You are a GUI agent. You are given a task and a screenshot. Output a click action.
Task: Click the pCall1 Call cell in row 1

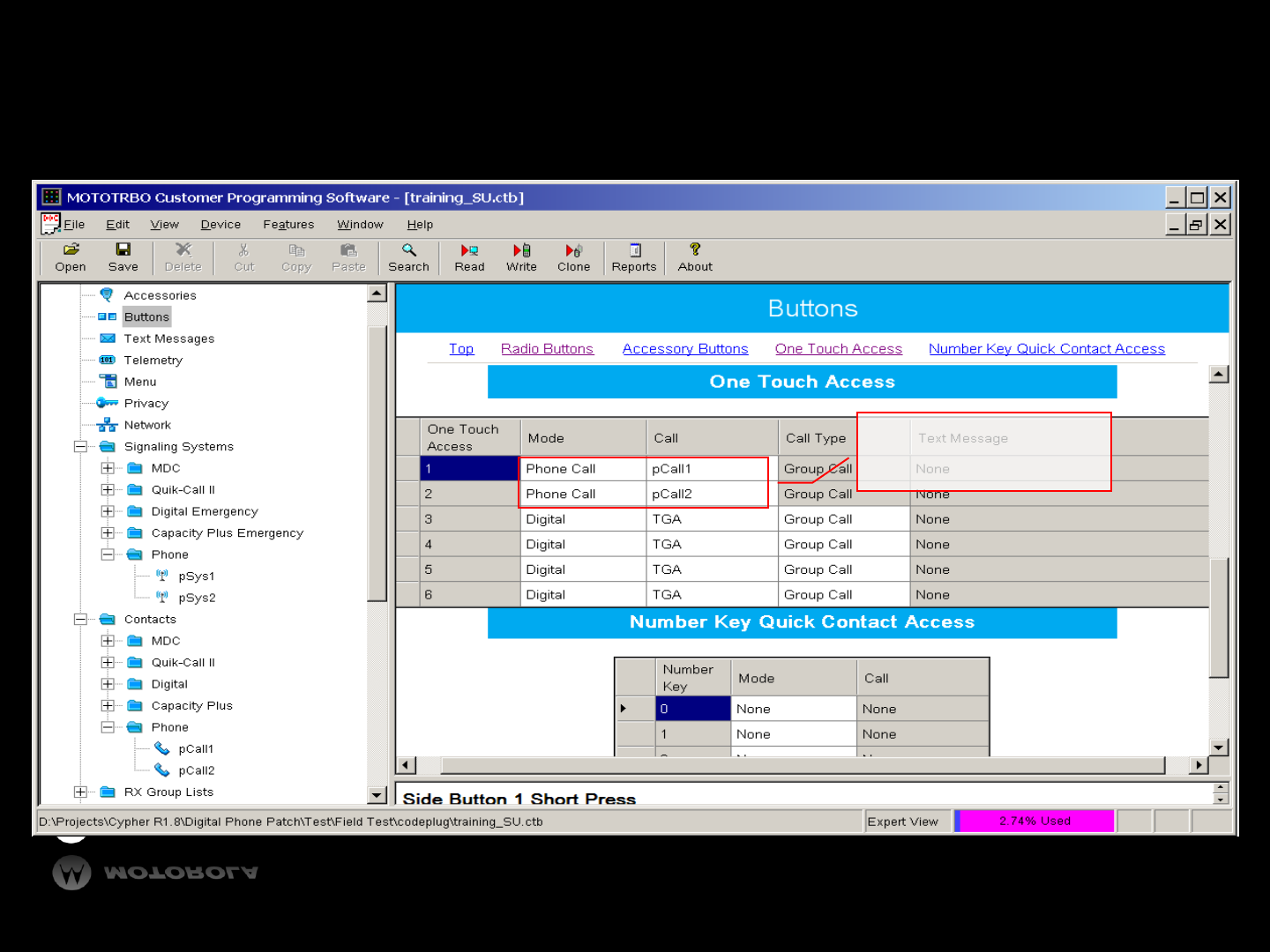pyautogui.click(x=712, y=468)
